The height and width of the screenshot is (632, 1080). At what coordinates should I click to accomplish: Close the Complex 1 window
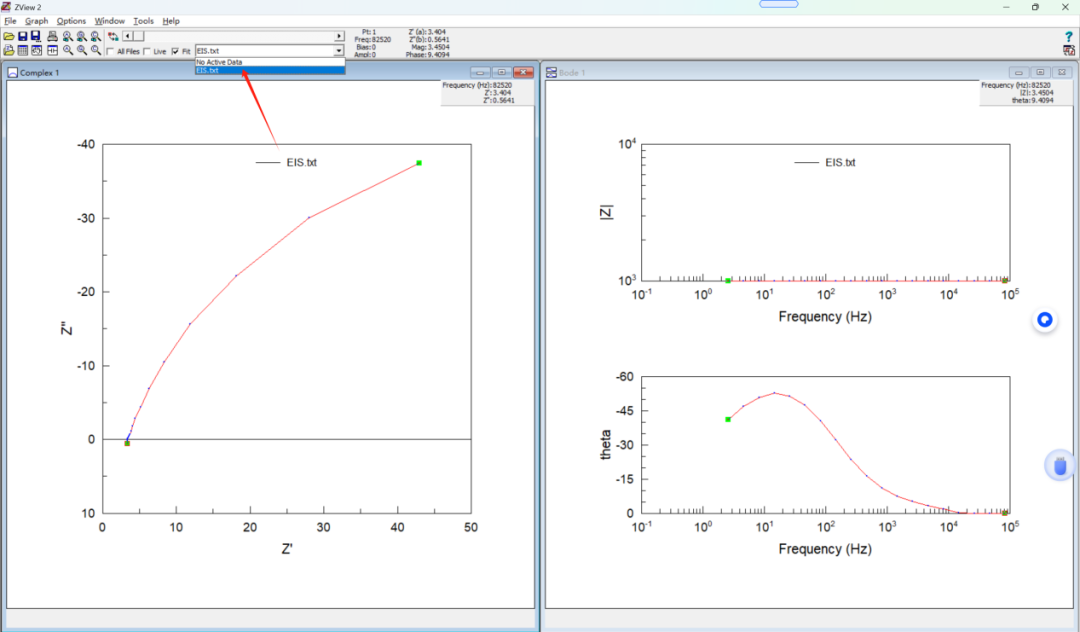point(523,72)
